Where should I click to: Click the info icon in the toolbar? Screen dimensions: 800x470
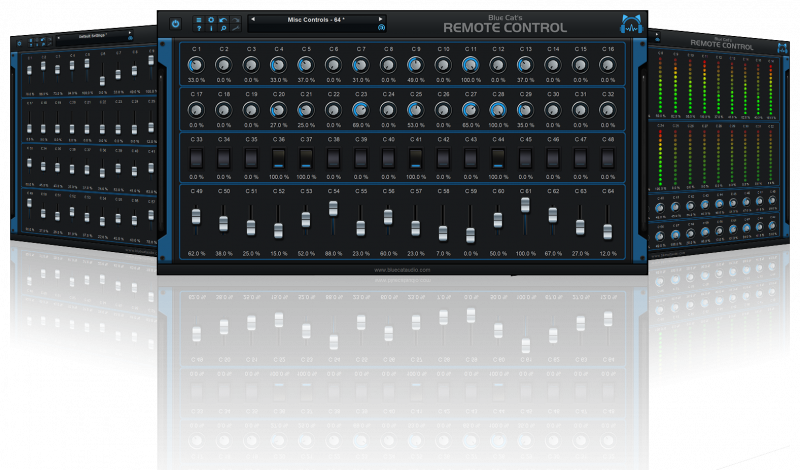(210, 29)
